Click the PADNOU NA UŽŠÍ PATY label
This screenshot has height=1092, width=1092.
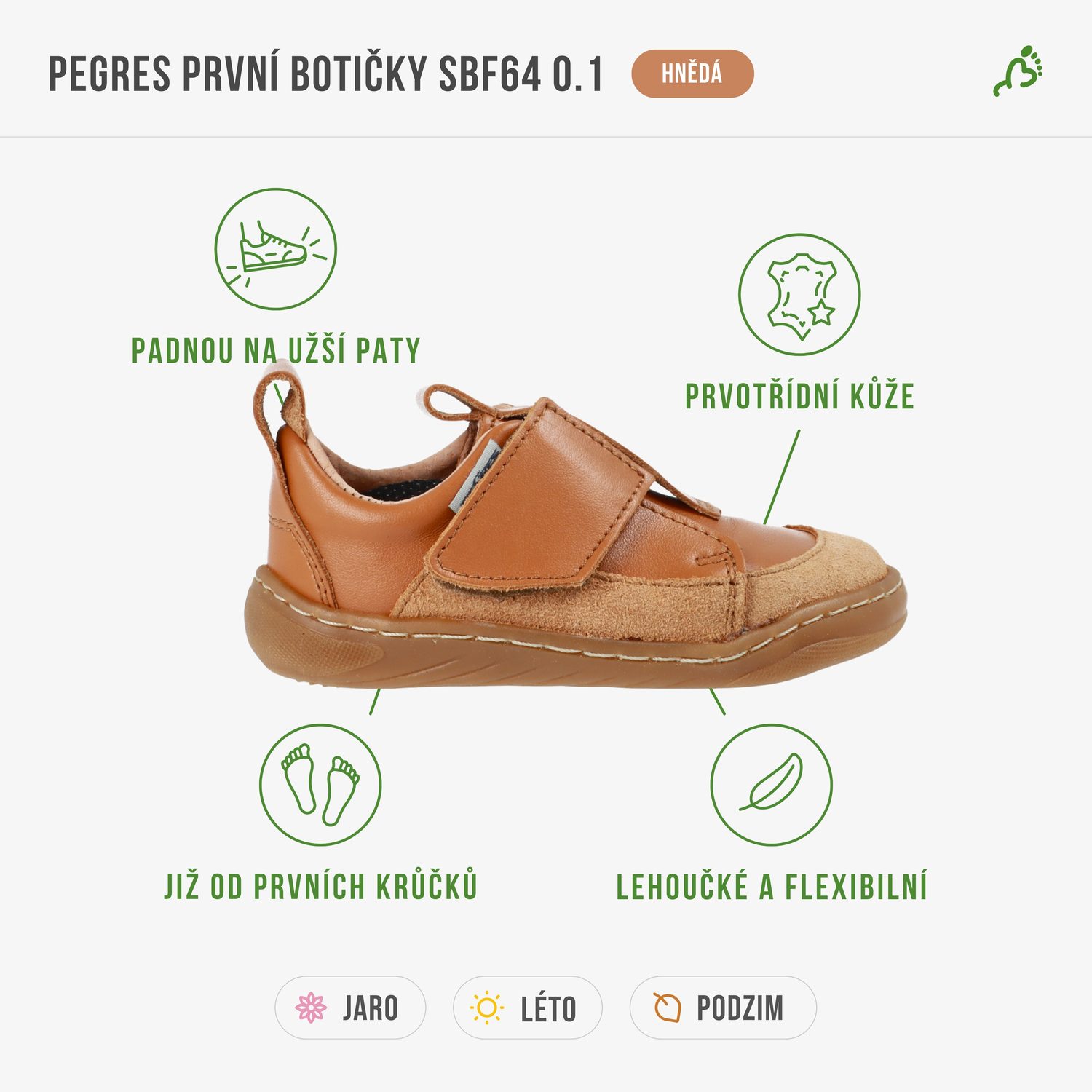click(x=276, y=350)
